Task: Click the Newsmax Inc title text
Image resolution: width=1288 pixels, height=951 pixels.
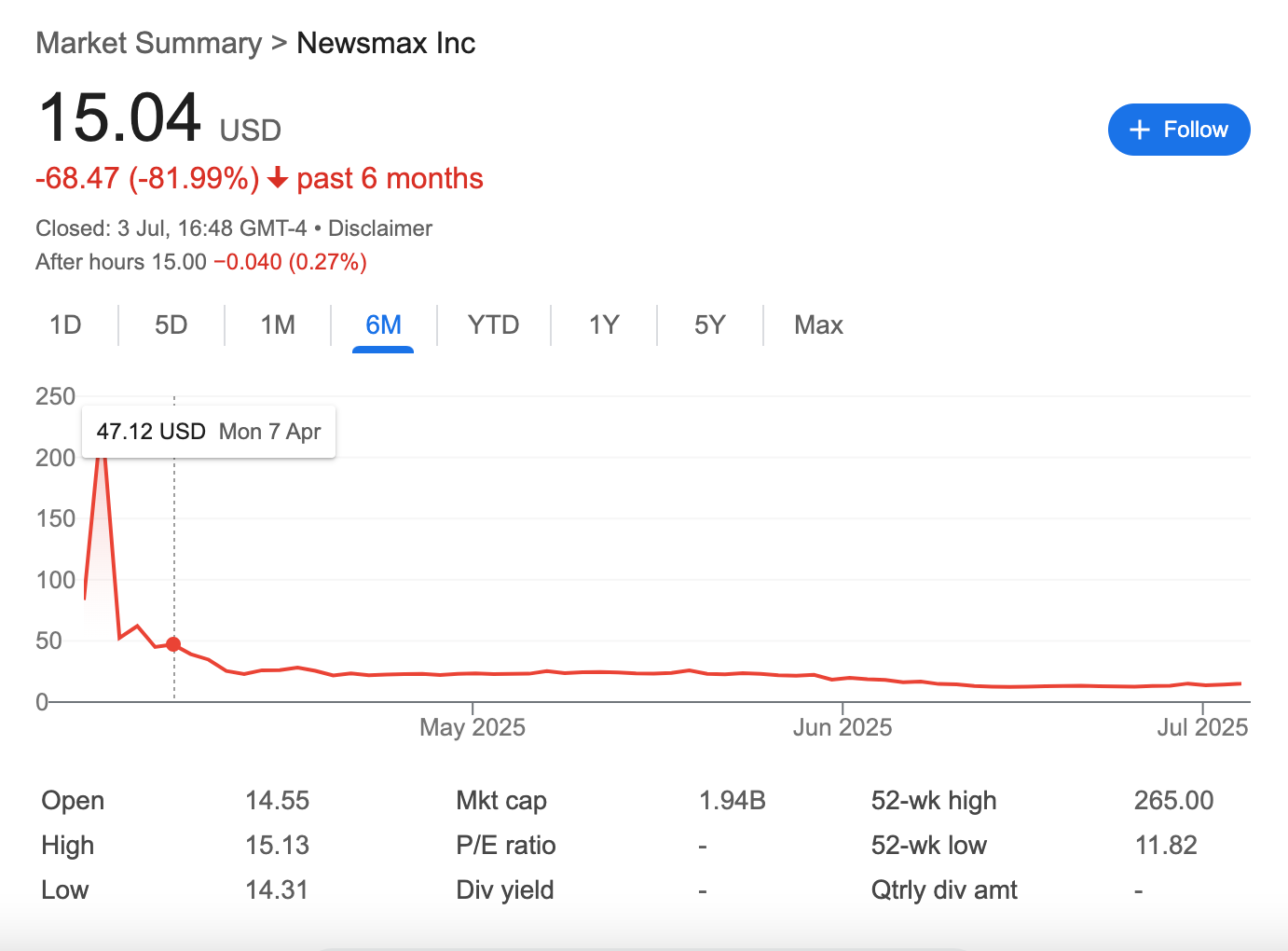Action: tap(386, 43)
